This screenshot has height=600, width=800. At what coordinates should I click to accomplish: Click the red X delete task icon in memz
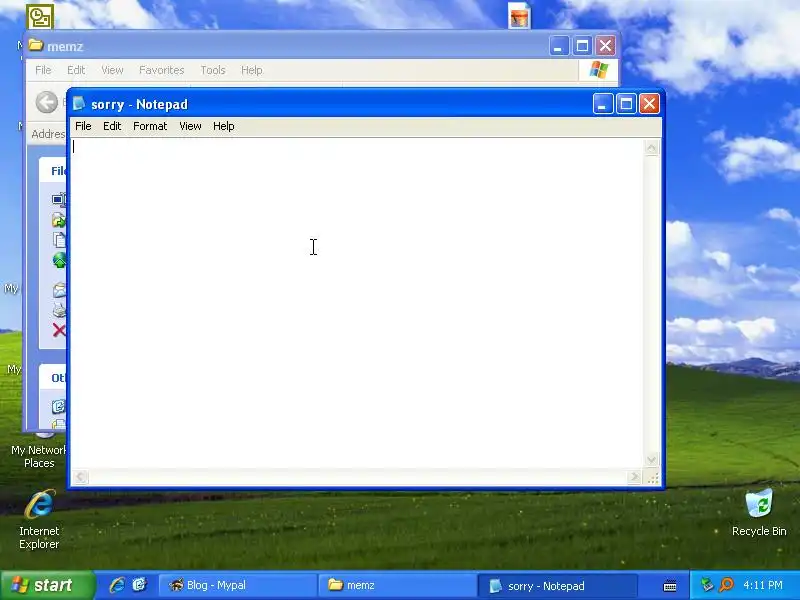click(x=59, y=331)
